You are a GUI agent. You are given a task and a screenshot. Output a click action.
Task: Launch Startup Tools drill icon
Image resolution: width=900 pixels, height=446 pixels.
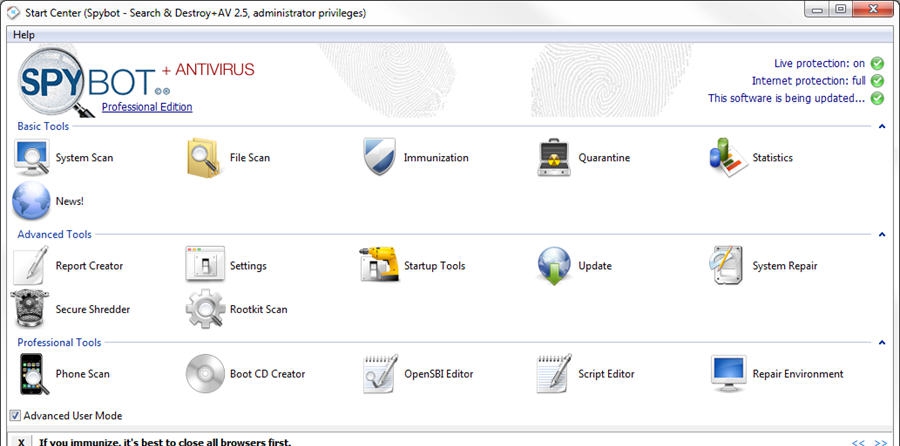[x=379, y=264]
